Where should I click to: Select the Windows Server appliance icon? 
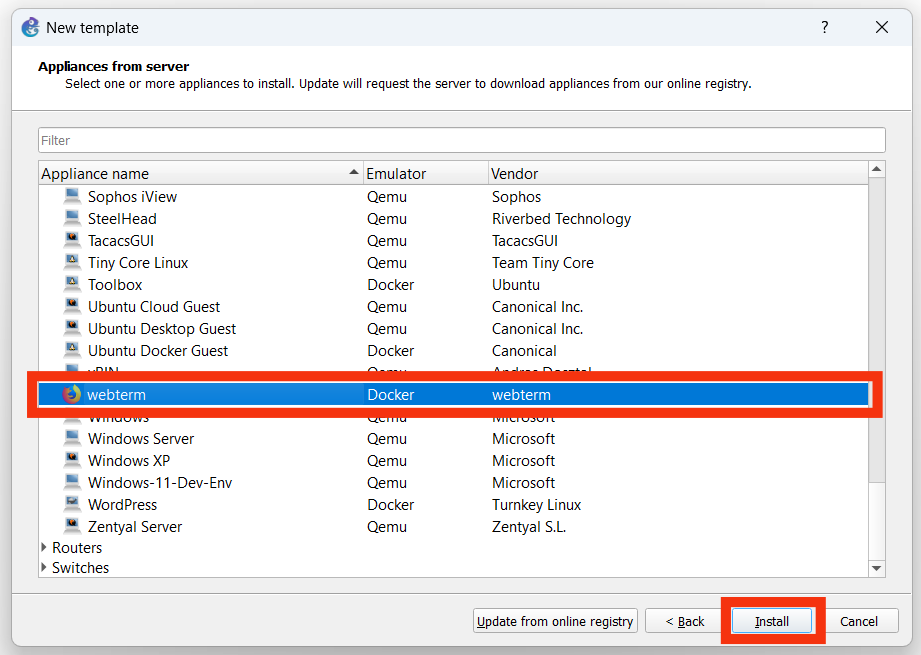tap(71, 439)
